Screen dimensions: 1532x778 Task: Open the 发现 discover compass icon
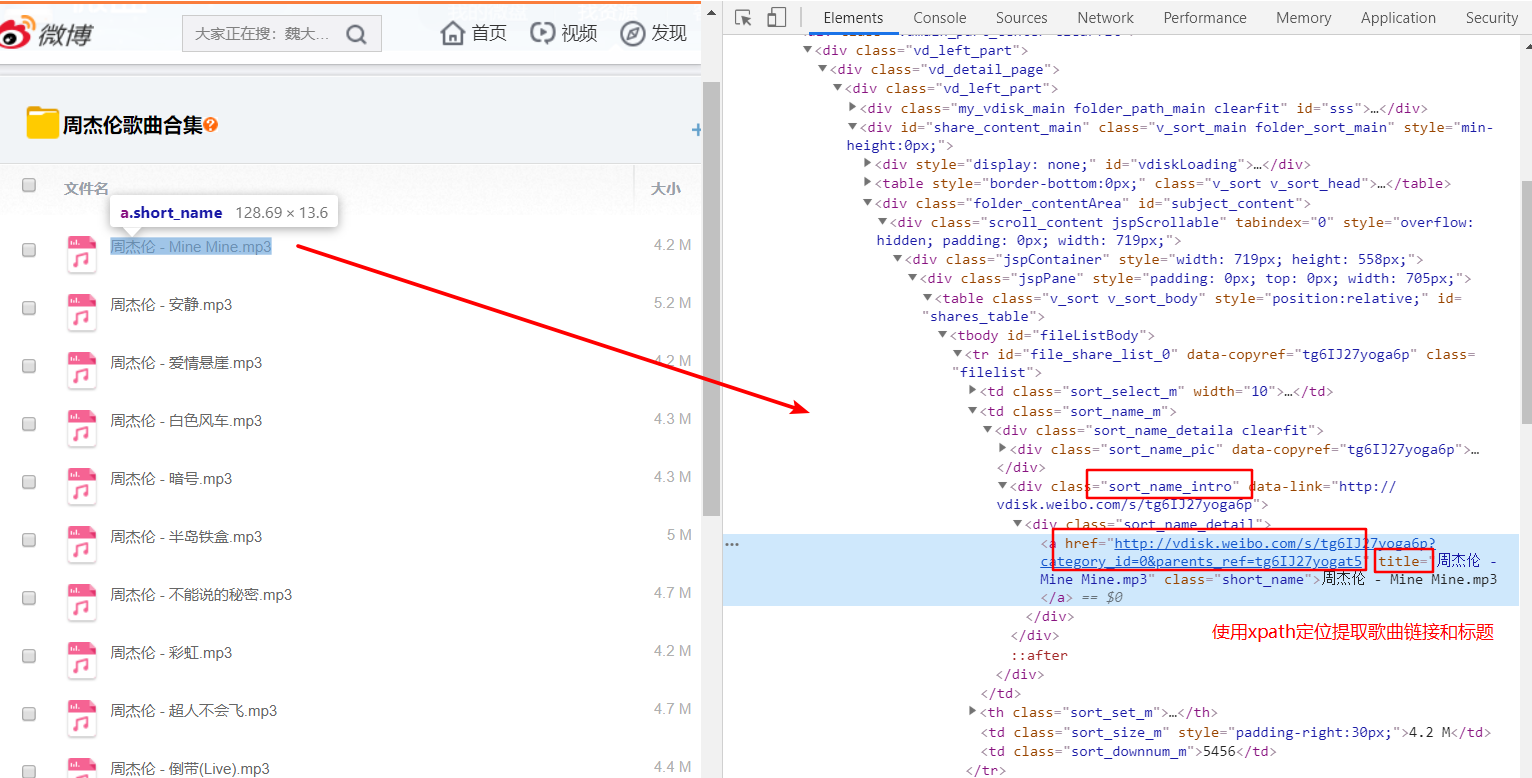tap(632, 33)
